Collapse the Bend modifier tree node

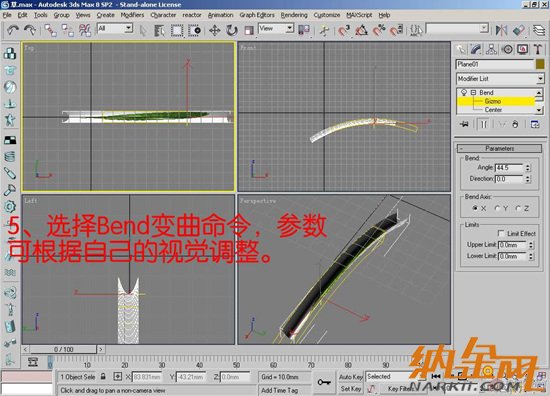pos(473,93)
